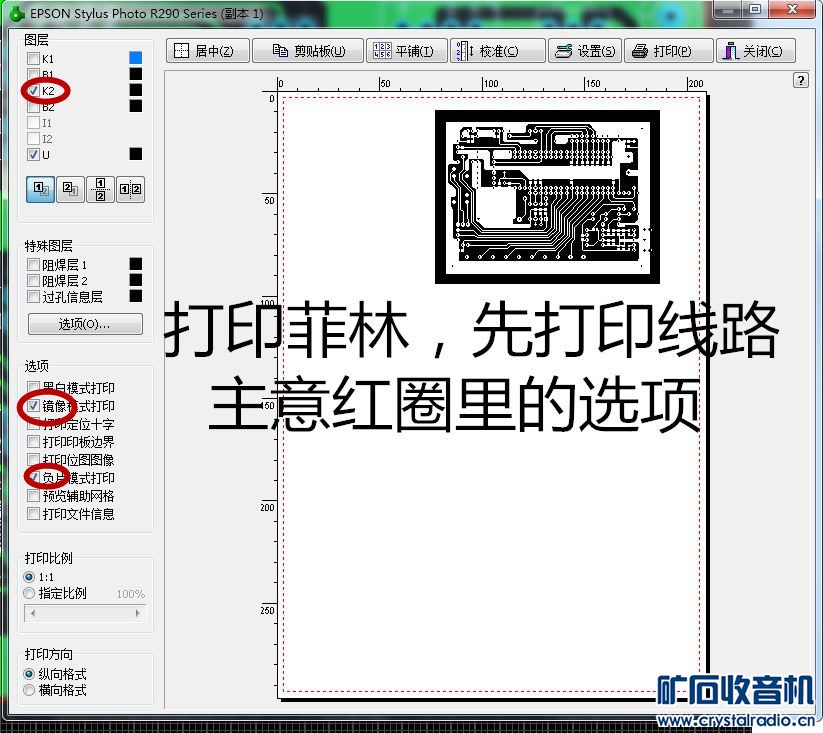Click the application icon in title bar
The width and height of the screenshot is (823, 733).
[x=17, y=14]
